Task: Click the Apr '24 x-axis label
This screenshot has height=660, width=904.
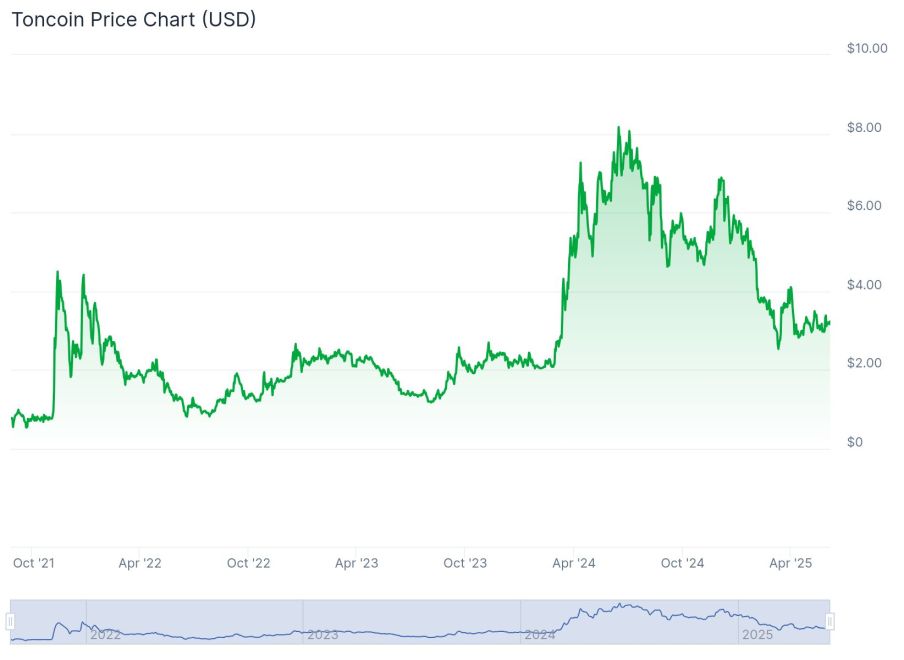Action: tap(573, 563)
